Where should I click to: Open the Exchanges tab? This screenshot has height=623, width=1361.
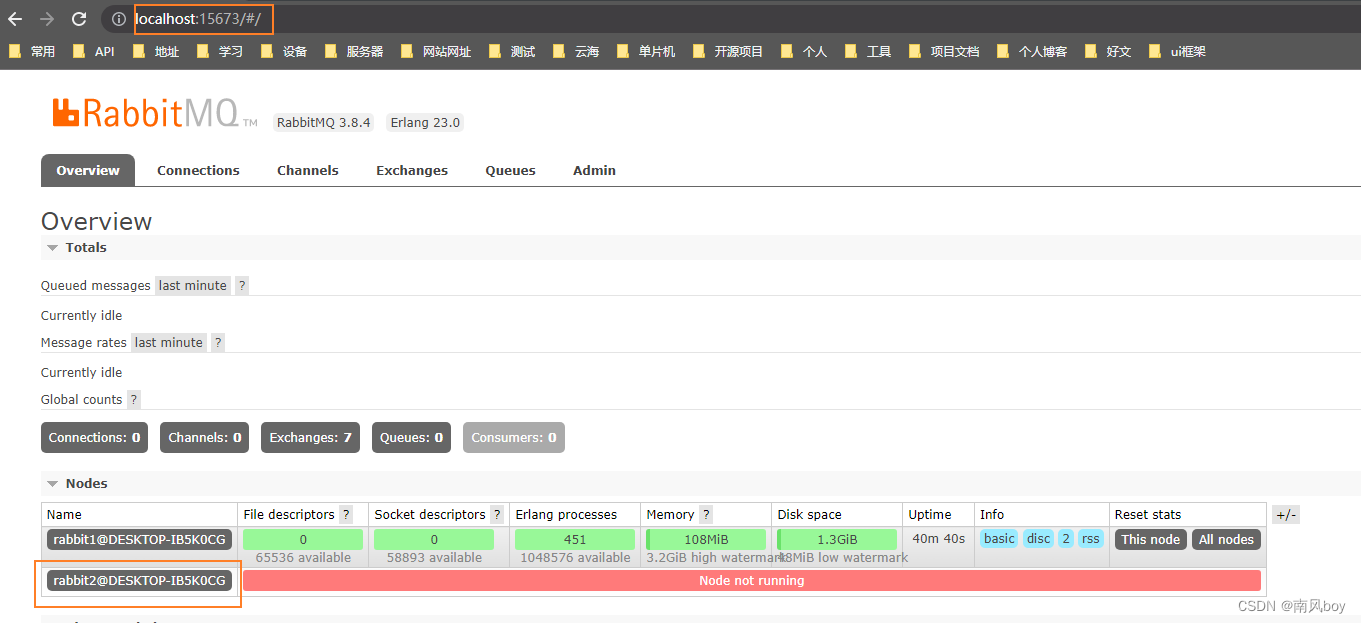click(412, 170)
